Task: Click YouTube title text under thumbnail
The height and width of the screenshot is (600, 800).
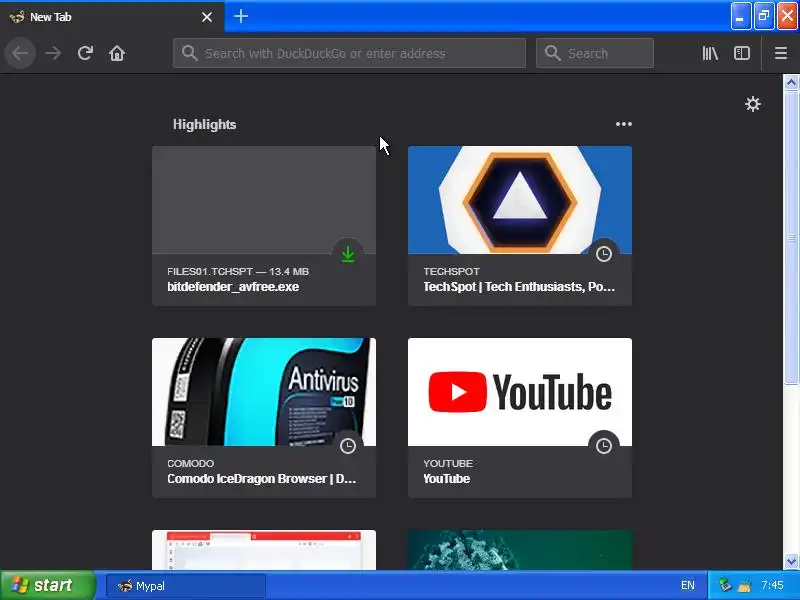Action: pyautogui.click(x=446, y=479)
